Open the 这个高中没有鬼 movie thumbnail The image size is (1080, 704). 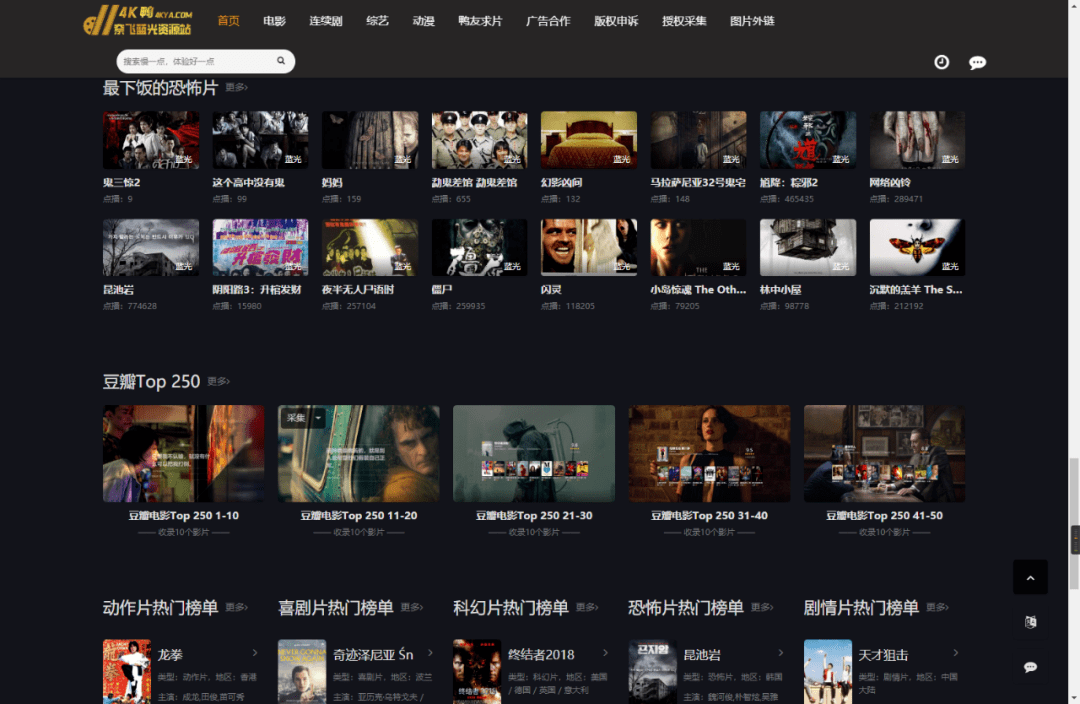click(x=260, y=140)
